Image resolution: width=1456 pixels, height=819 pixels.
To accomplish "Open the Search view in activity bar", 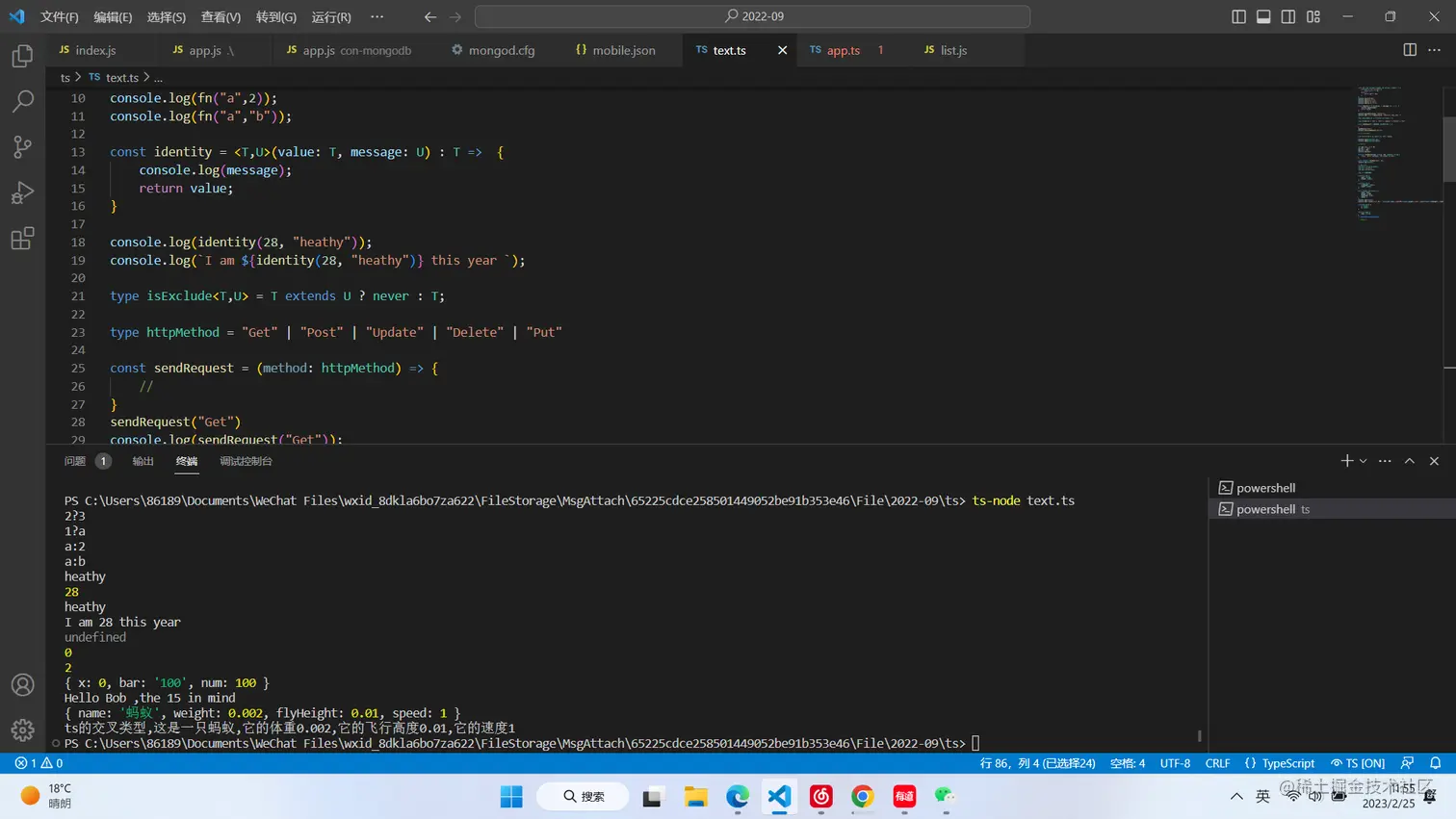I will click(x=22, y=101).
